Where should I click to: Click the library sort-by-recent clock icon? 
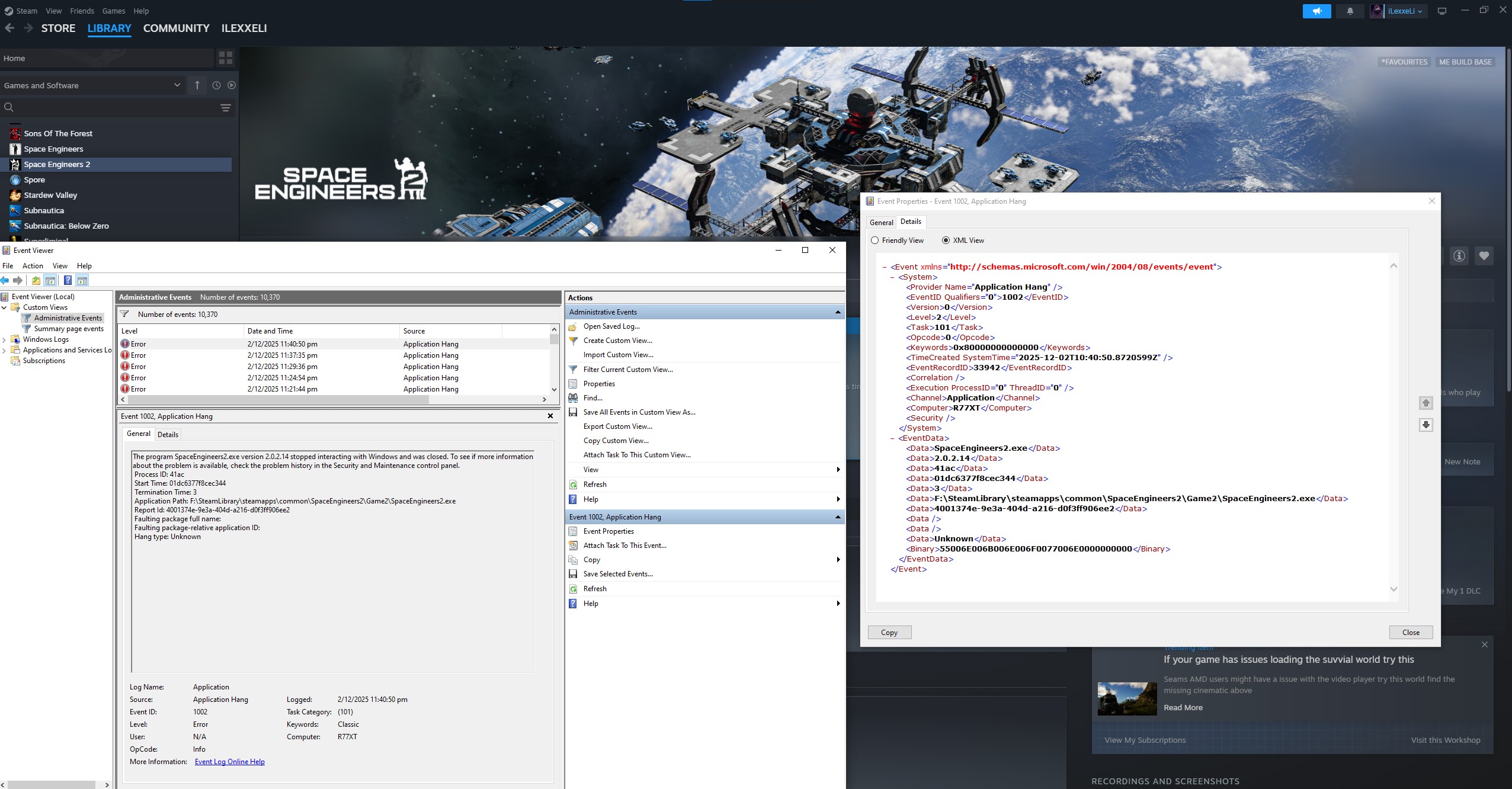(216, 85)
